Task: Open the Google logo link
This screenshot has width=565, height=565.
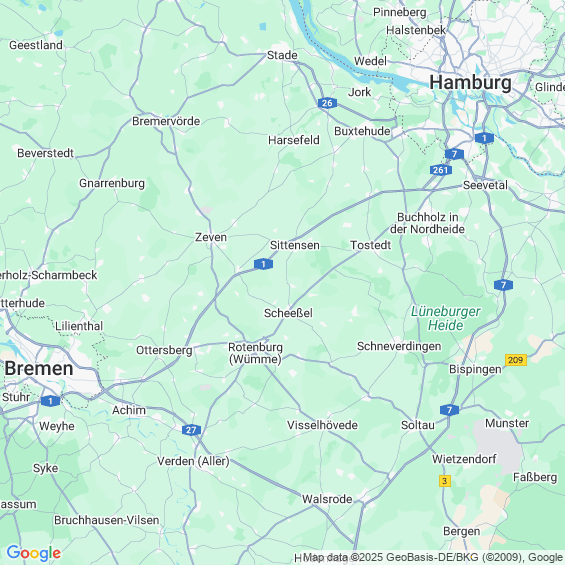Action: (34, 553)
